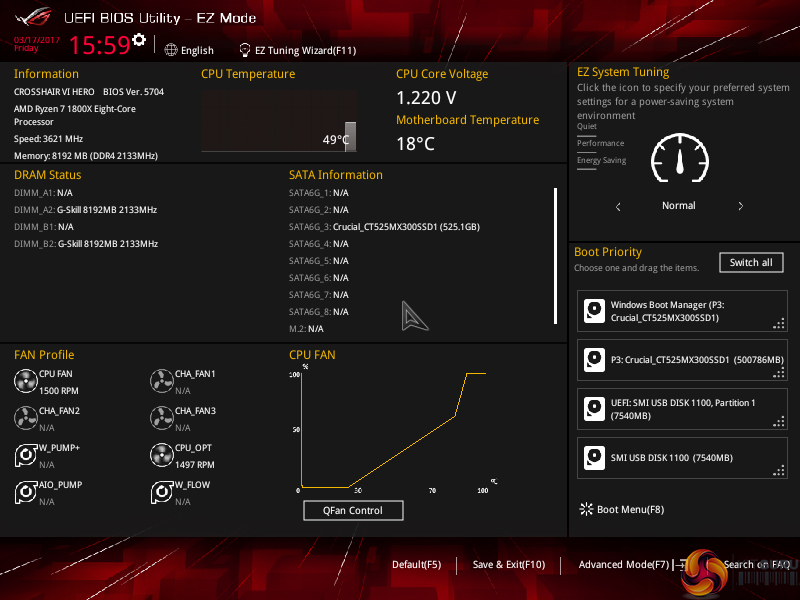Click the M.2: N/A entry
This screenshot has width=800, height=600.
[x=306, y=329]
